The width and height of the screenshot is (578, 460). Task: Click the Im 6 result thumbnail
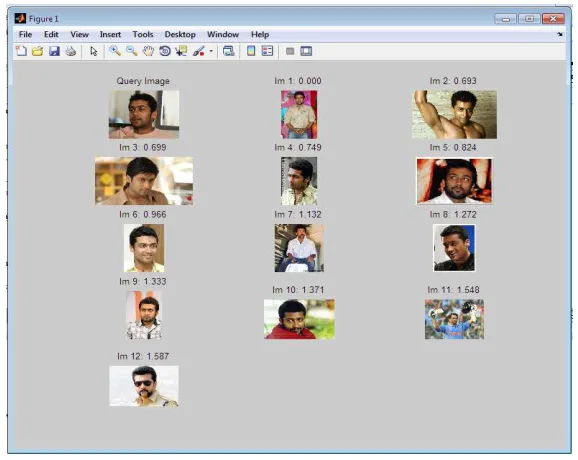tap(144, 248)
